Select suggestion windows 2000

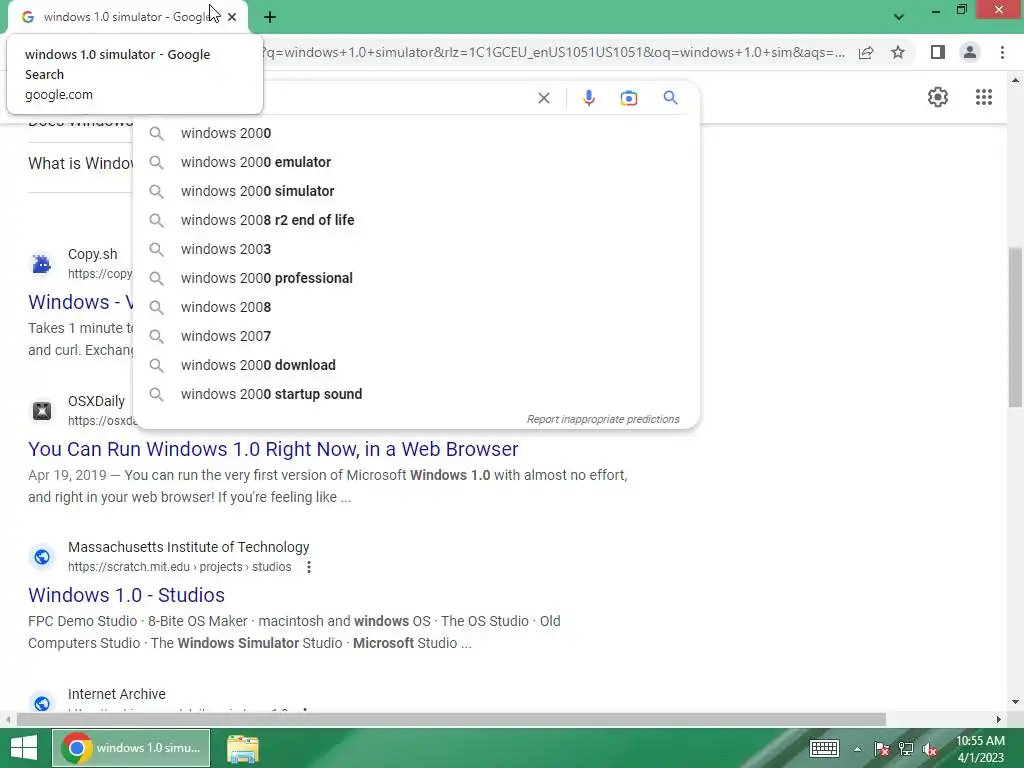point(416,133)
